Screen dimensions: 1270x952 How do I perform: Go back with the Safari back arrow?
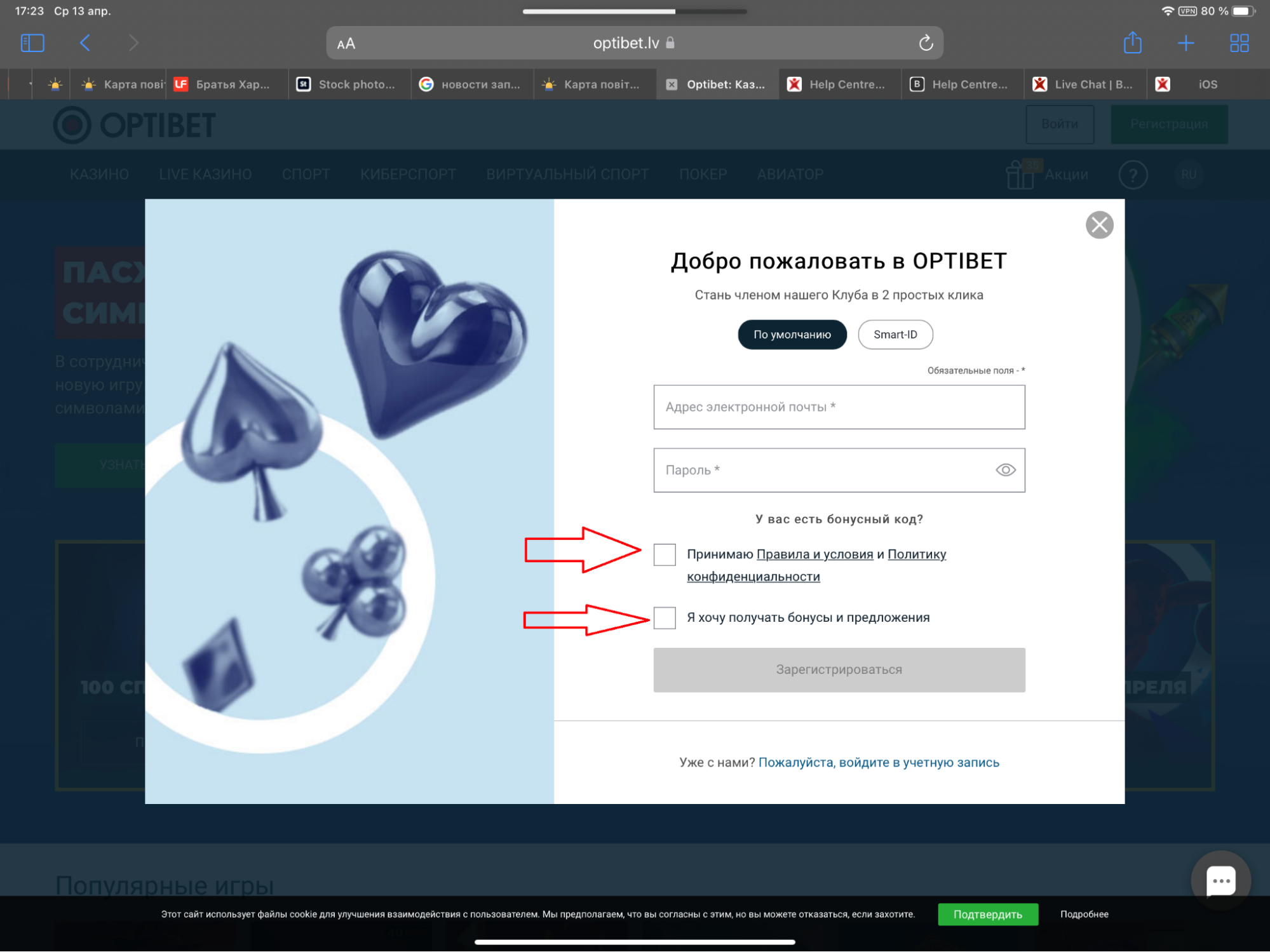[x=85, y=43]
